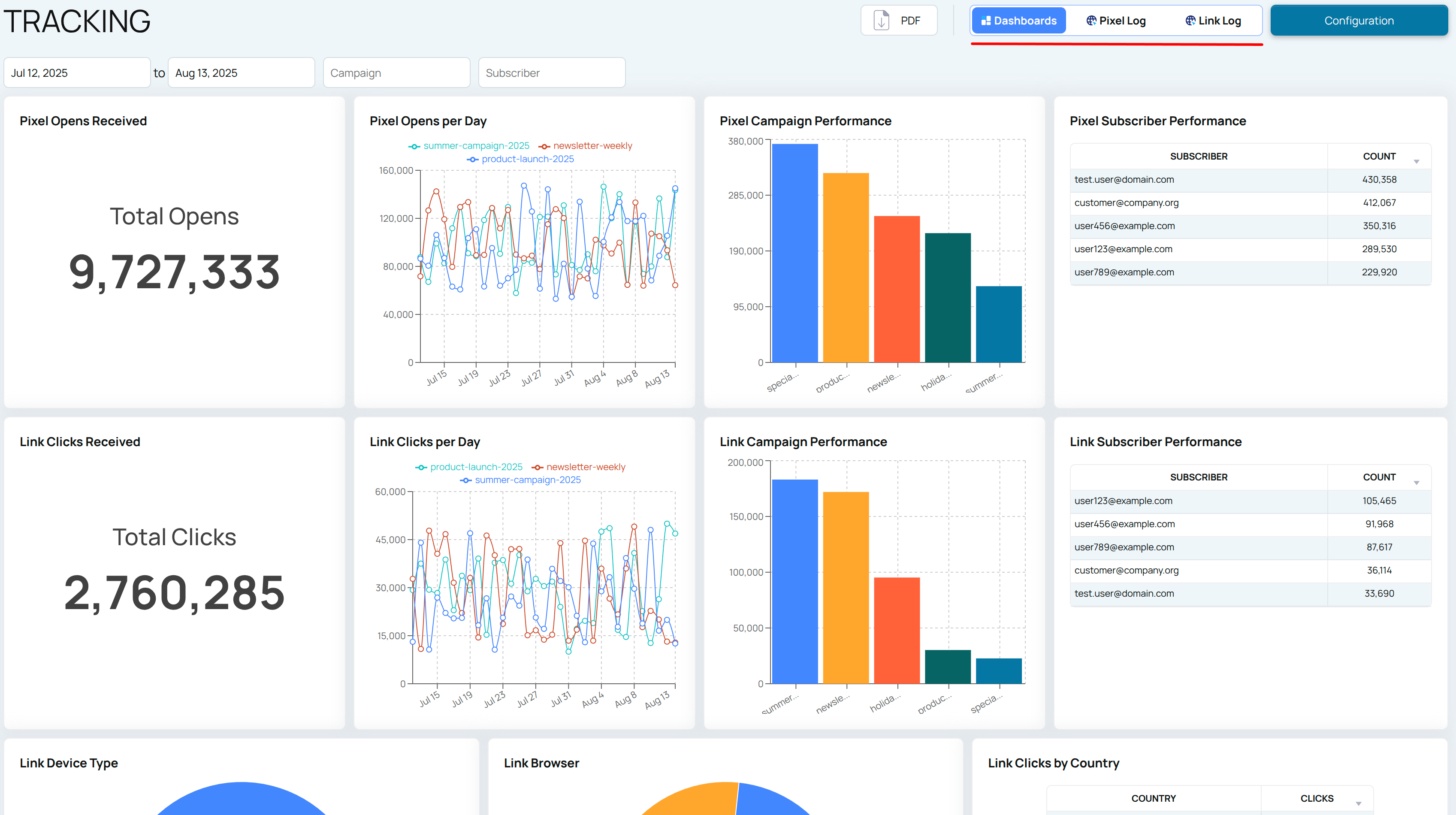Open the Subscriber filter dropdown
1456x815 pixels.
pos(552,73)
